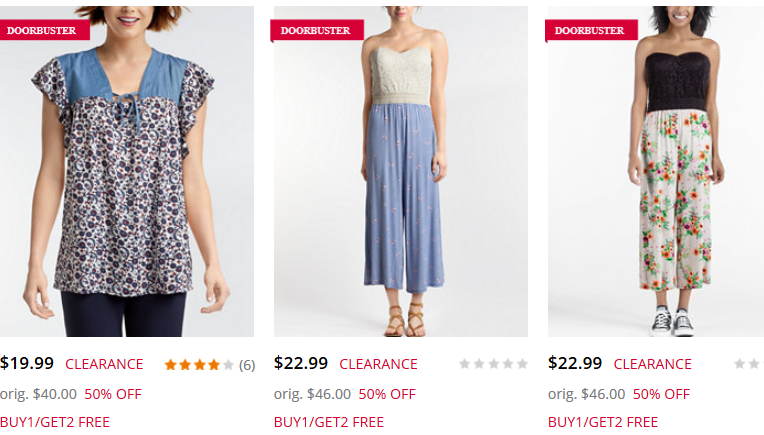Image resolution: width=764 pixels, height=435 pixels.
Task: Click the Doorbuster badge on the floral jumpsuit
Action: pos(589,30)
